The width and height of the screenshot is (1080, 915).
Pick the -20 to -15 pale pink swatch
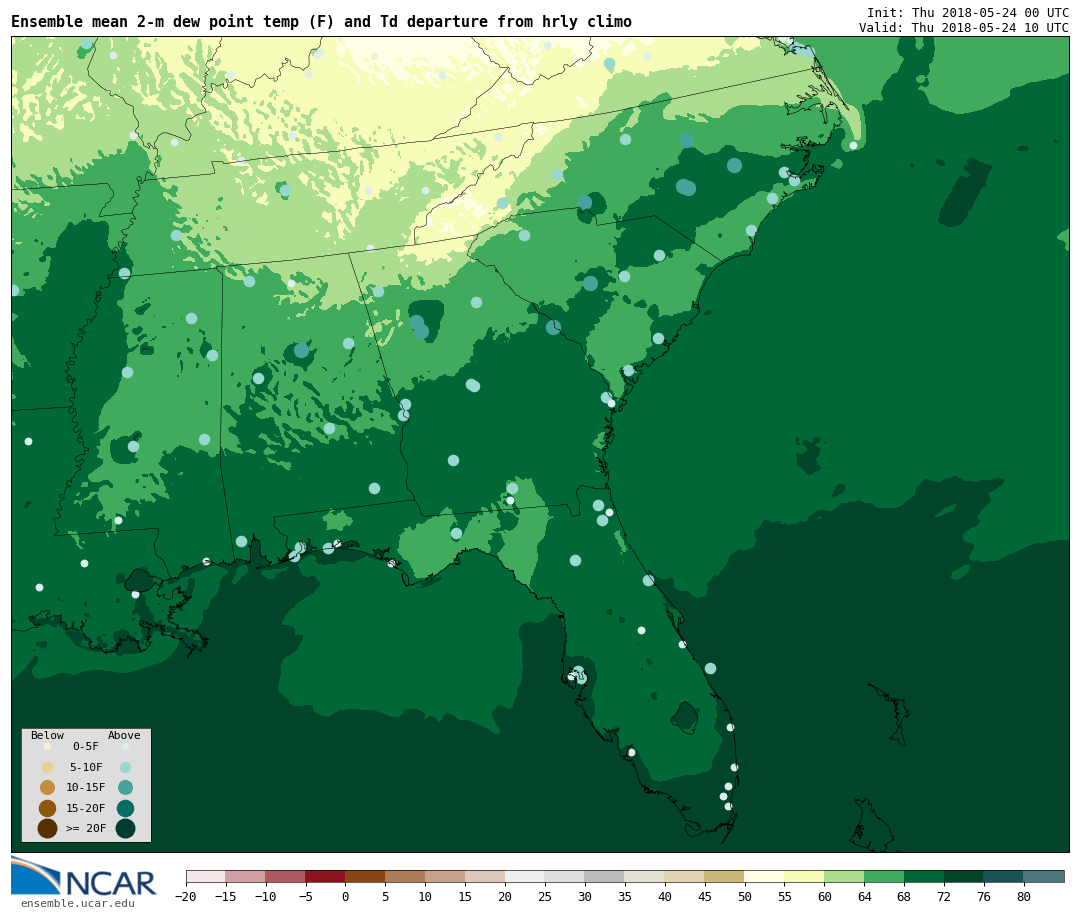[x=206, y=876]
